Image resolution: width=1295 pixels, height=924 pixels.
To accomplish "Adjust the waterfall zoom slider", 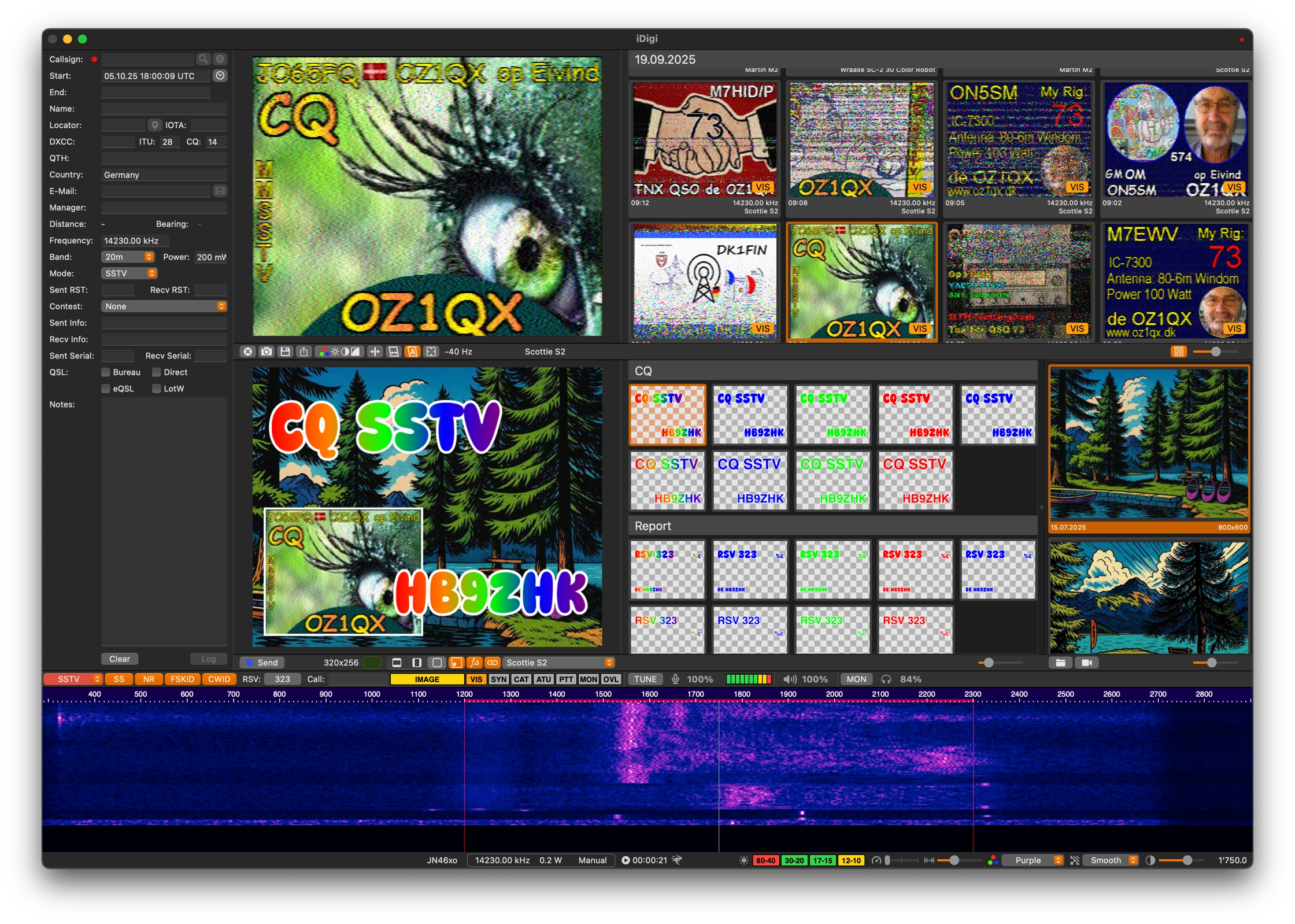I will coord(954,860).
